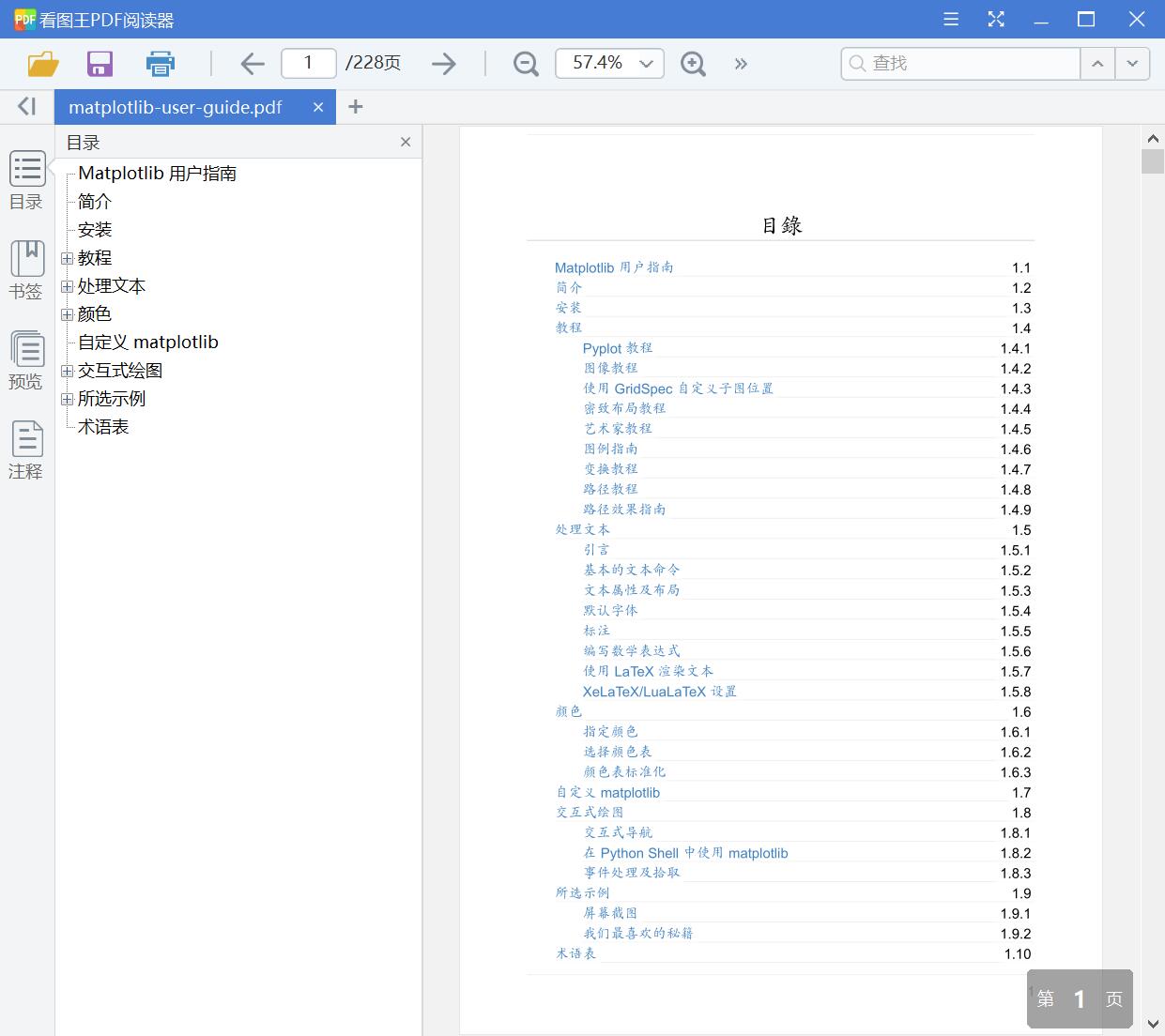1165x1036 pixels.
Task: Expand the 所选示例 tree node
Action: pyautogui.click(x=67, y=398)
